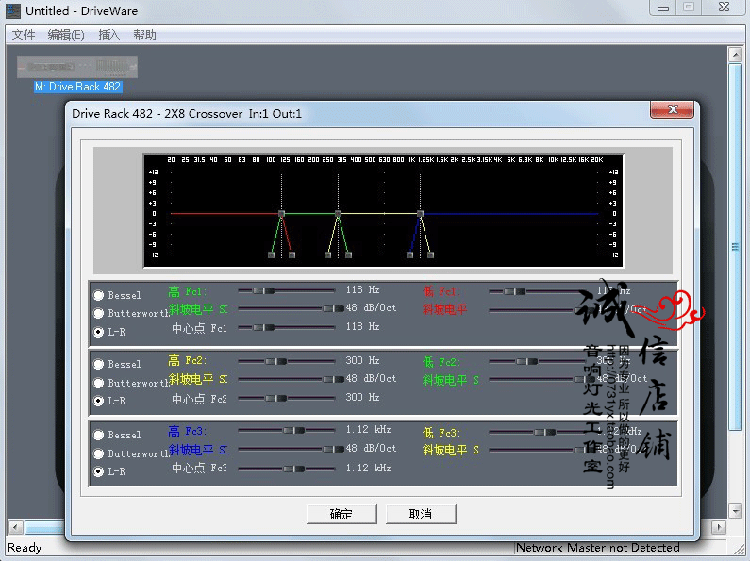Select Bessel filter for Fc2 band

tap(99, 364)
